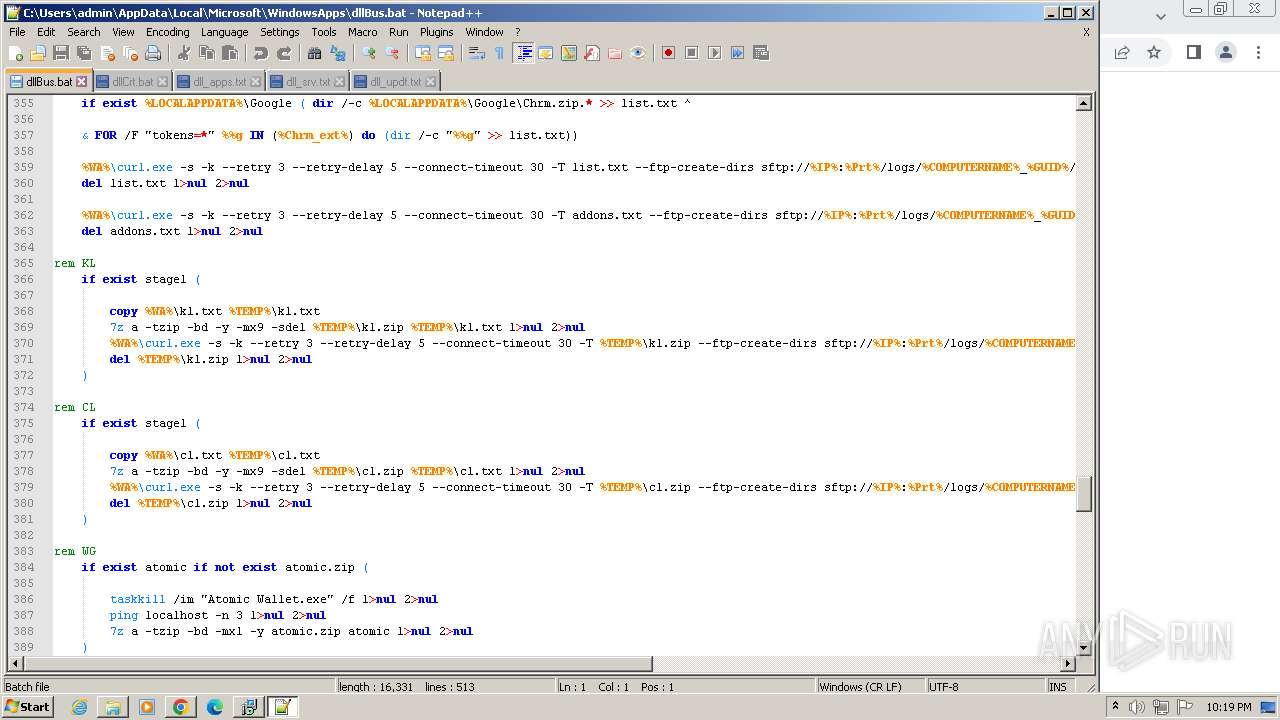Click the Chrome share page icon
Screen dimensions: 1280x720
pos(1122,52)
